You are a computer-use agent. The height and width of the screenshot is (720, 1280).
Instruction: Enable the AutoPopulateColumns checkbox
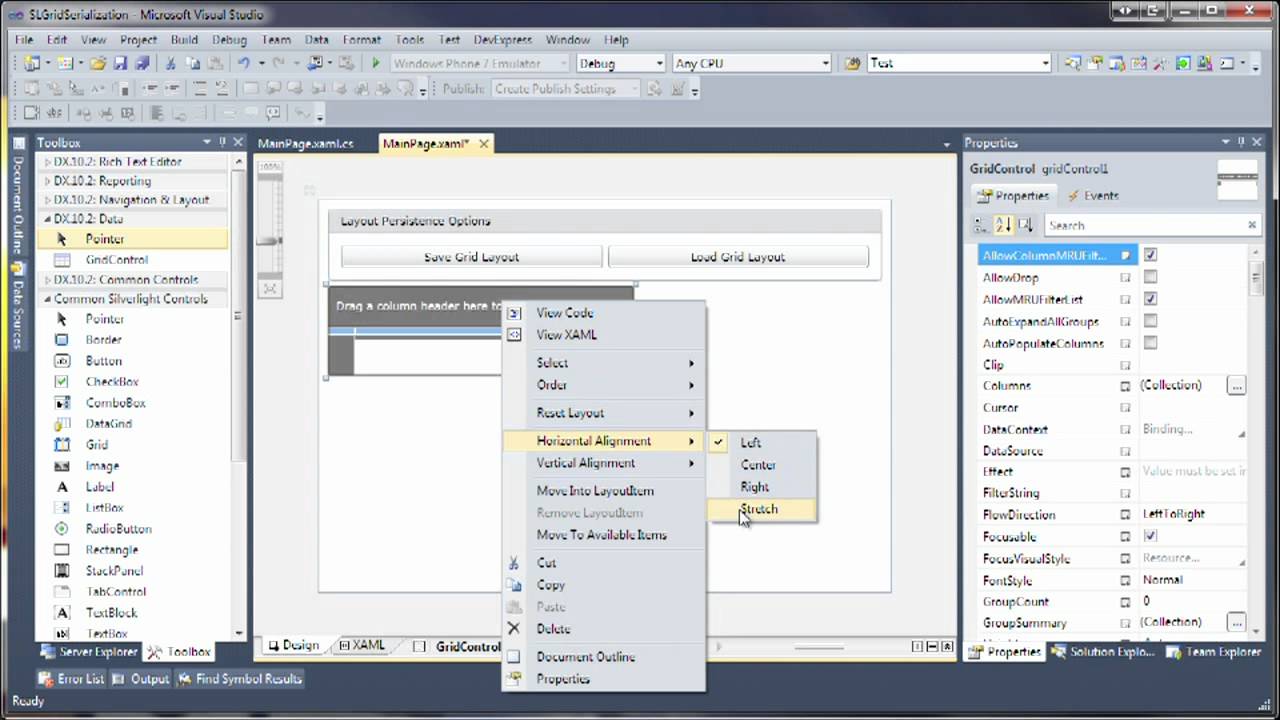coord(1150,343)
